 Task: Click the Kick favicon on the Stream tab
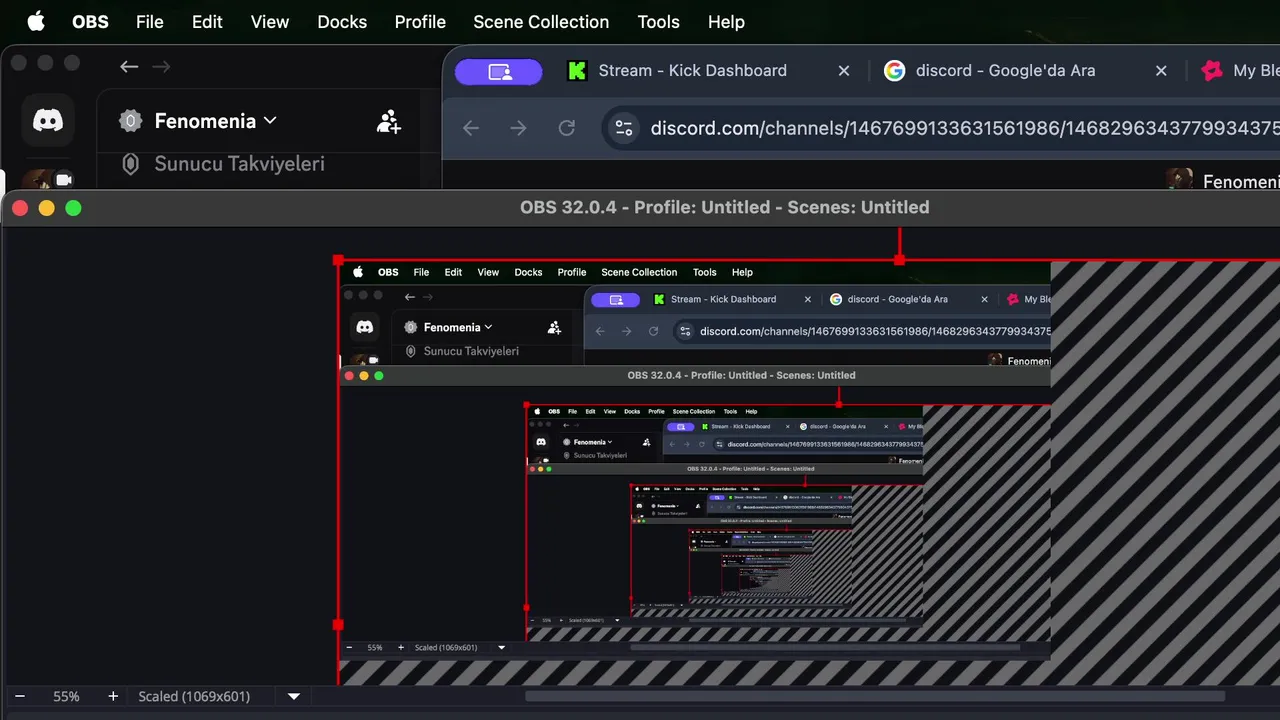[x=577, y=71]
